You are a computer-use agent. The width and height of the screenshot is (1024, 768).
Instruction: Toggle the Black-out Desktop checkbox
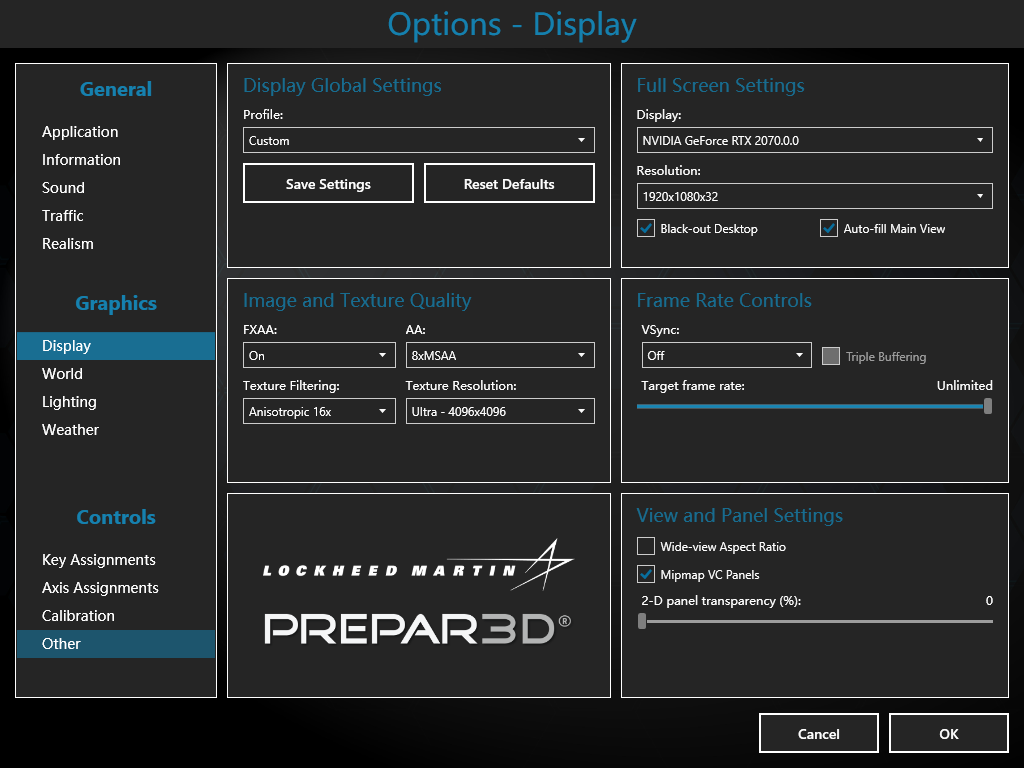646,229
